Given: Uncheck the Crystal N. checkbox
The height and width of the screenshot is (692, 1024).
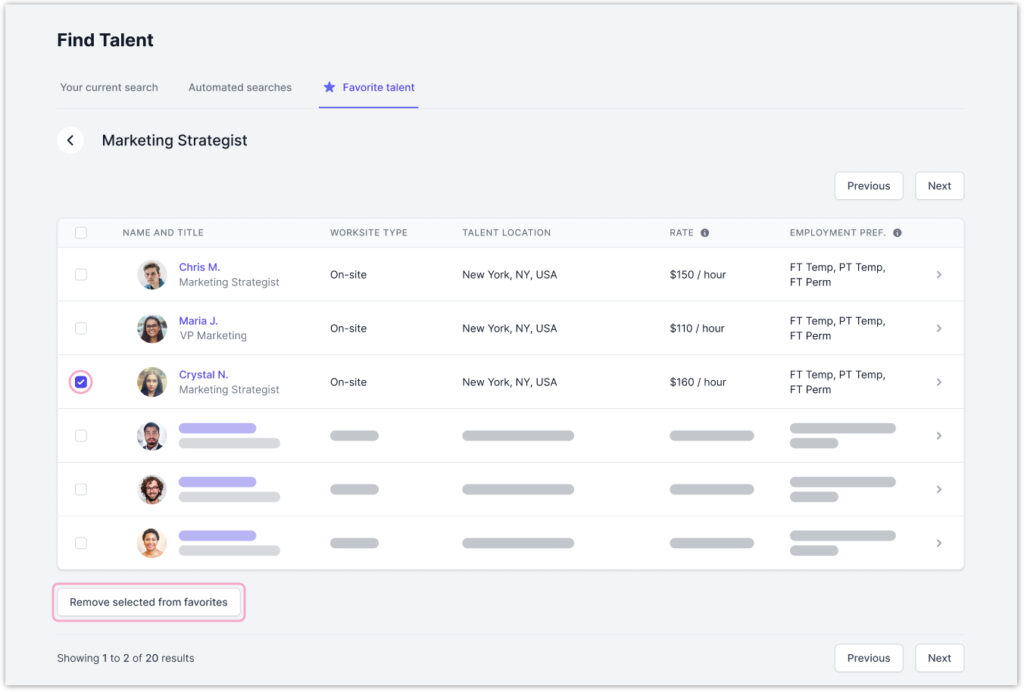Looking at the screenshot, I should (81, 382).
